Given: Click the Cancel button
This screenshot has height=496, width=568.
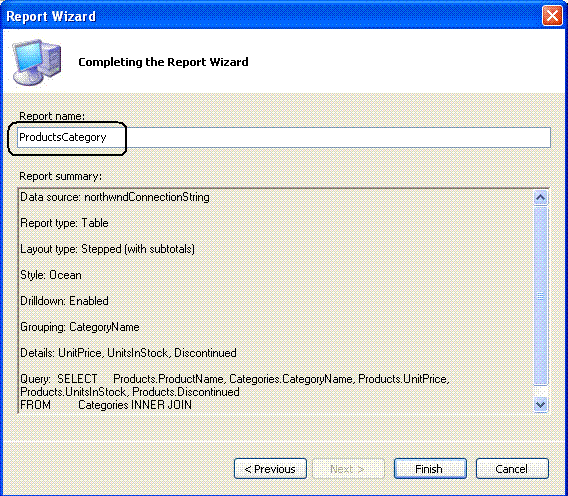Looking at the screenshot, I should tap(512, 468).
